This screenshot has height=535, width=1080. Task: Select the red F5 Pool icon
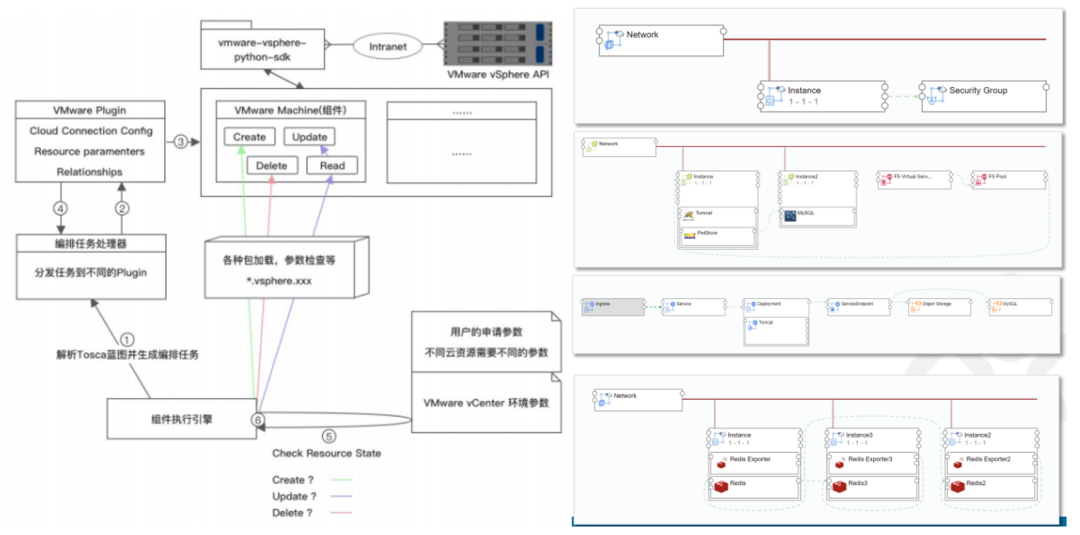click(981, 180)
